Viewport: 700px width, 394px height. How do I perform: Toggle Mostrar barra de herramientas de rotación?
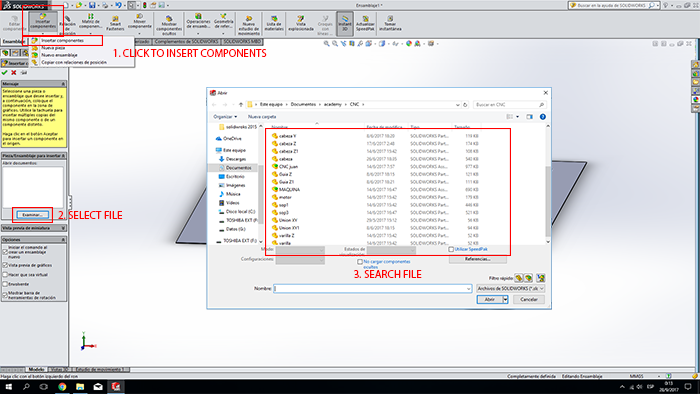tap(5, 295)
